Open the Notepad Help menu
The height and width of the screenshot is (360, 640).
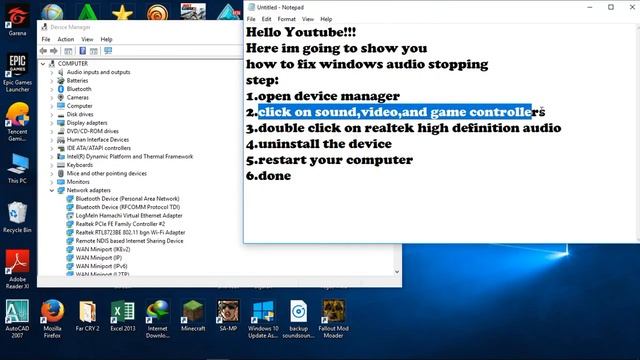click(326, 19)
